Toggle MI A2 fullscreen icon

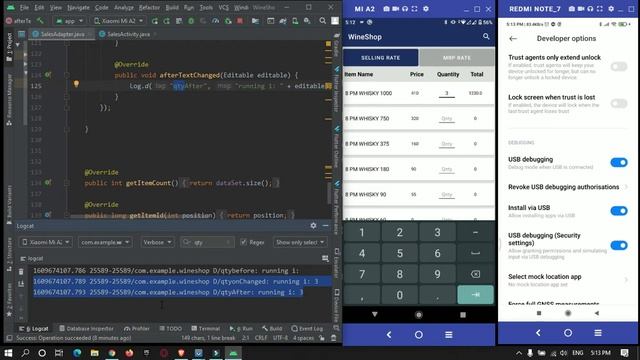click(x=415, y=9)
